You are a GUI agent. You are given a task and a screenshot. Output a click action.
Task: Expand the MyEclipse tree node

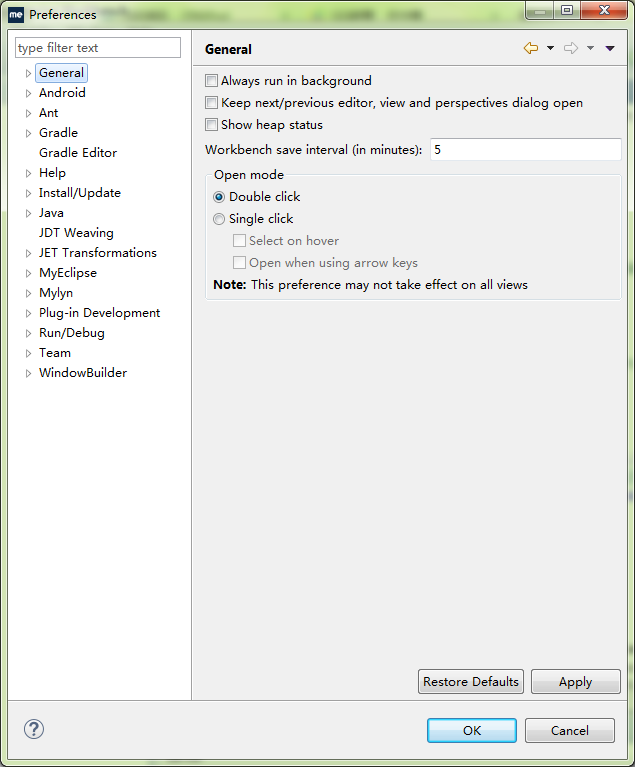point(28,273)
